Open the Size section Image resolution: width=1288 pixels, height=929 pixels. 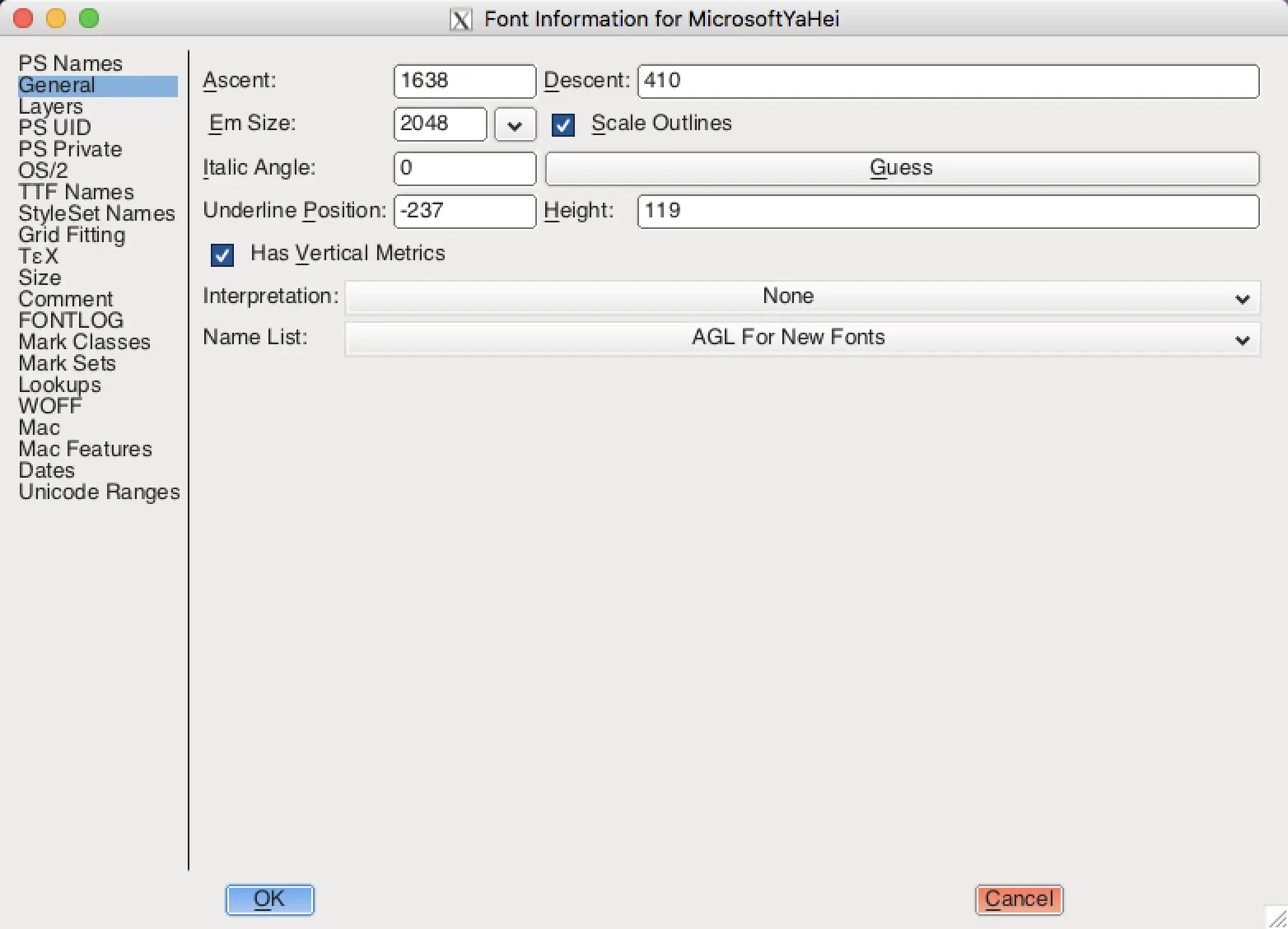(40, 278)
